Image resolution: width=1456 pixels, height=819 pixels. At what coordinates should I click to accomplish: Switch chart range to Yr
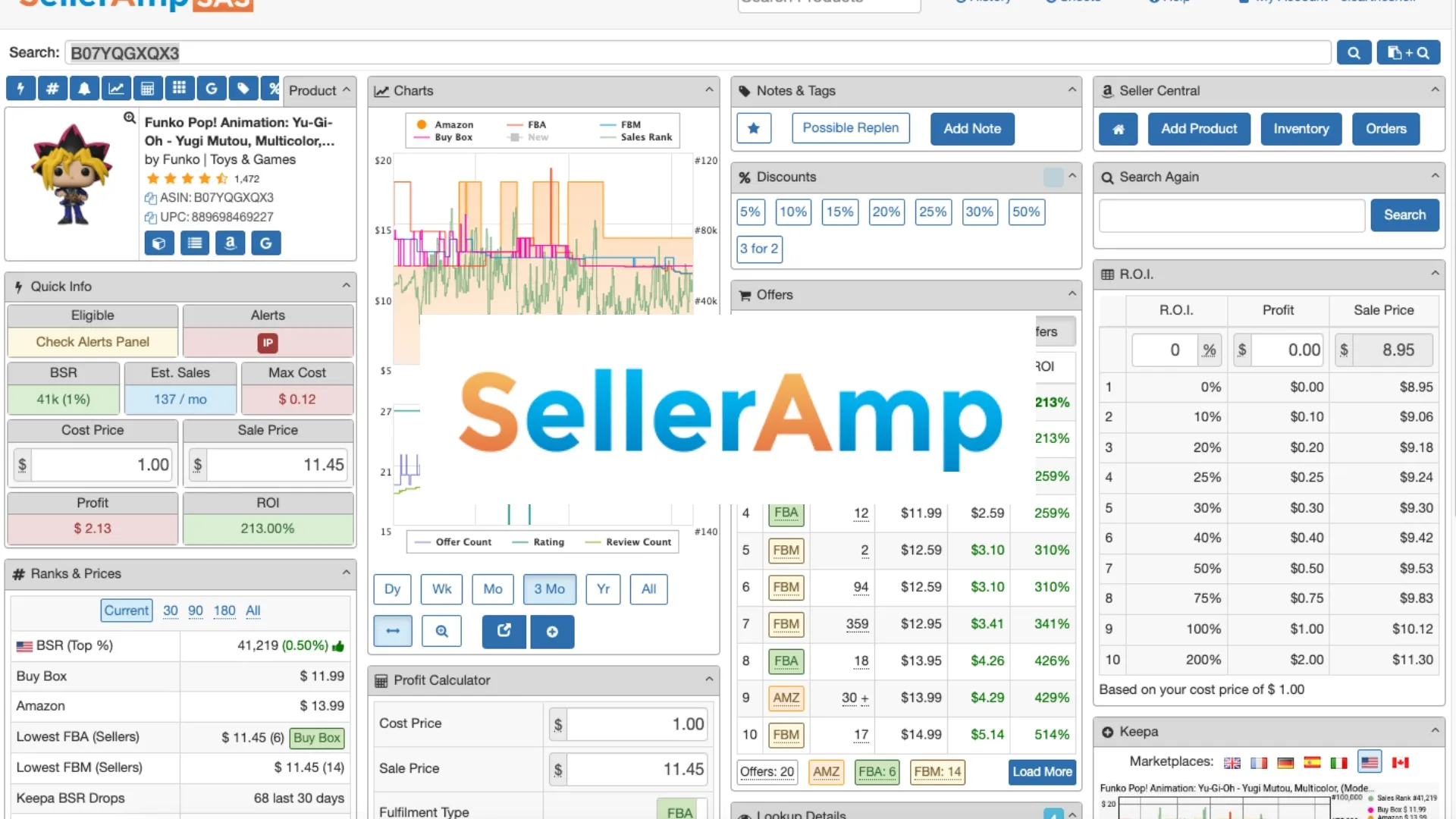point(603,589)
